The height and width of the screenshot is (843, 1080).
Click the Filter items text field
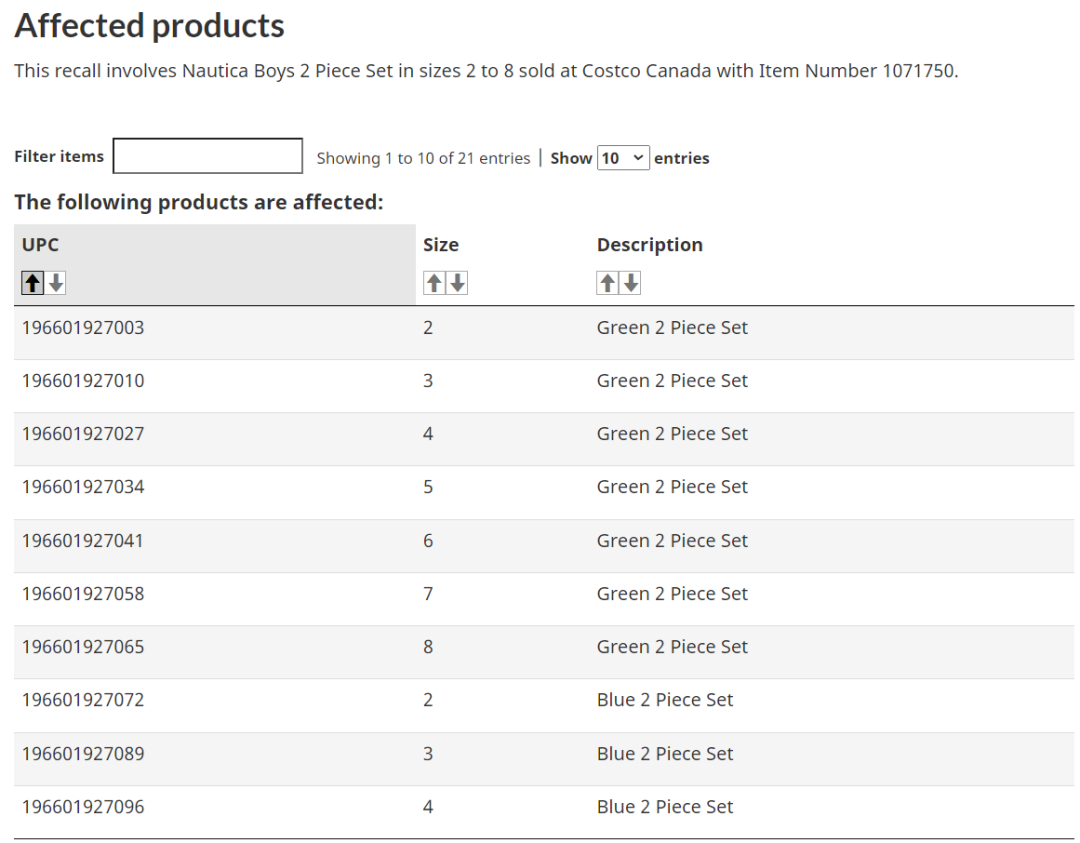(x=208, y=156)
